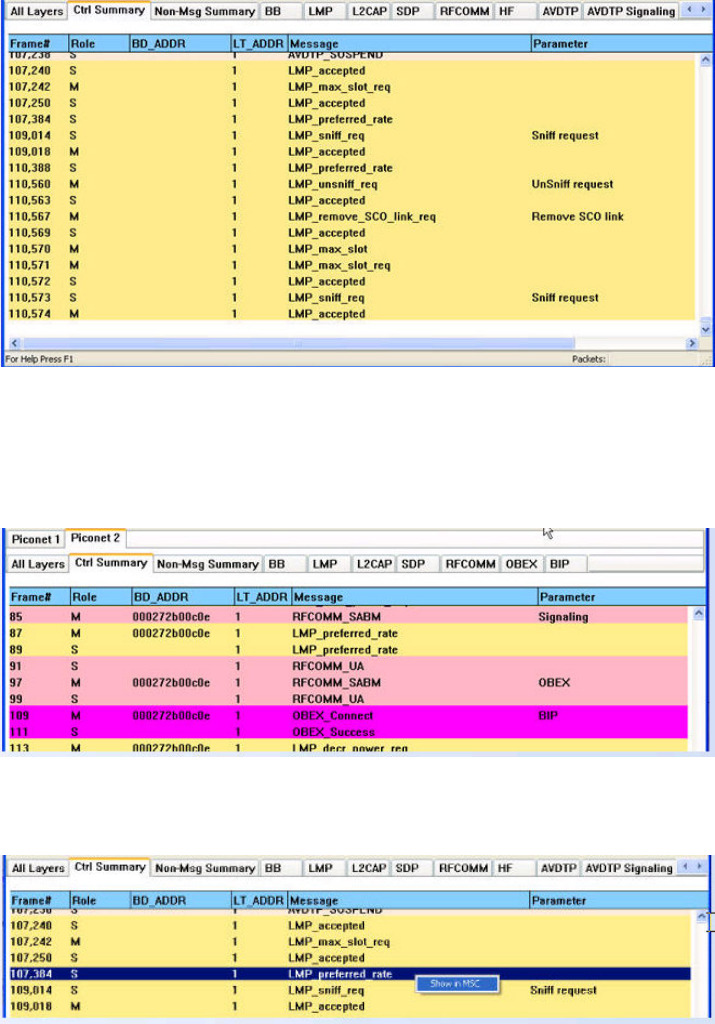The width and height of the screenshot is (715, 1024).
Task: Select the Piconet 2 tab
Action: pyautogui.click(x=95, y=539)
